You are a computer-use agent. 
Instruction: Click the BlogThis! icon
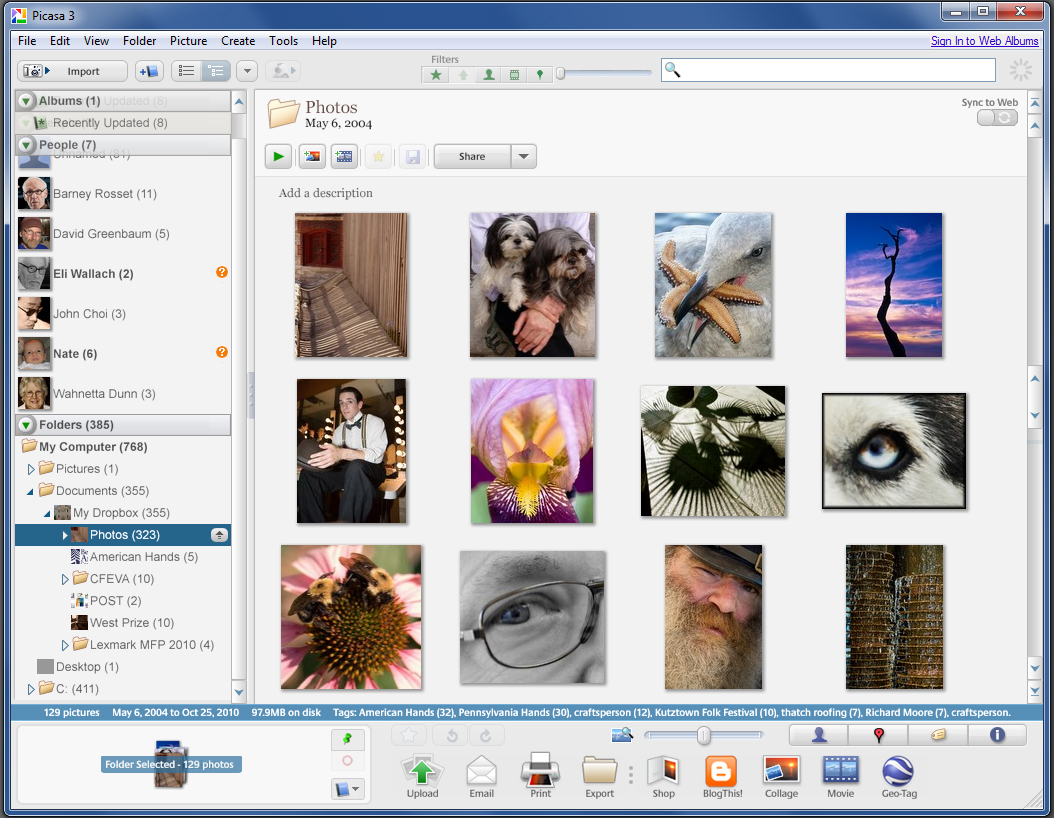[x=721, y=772]
